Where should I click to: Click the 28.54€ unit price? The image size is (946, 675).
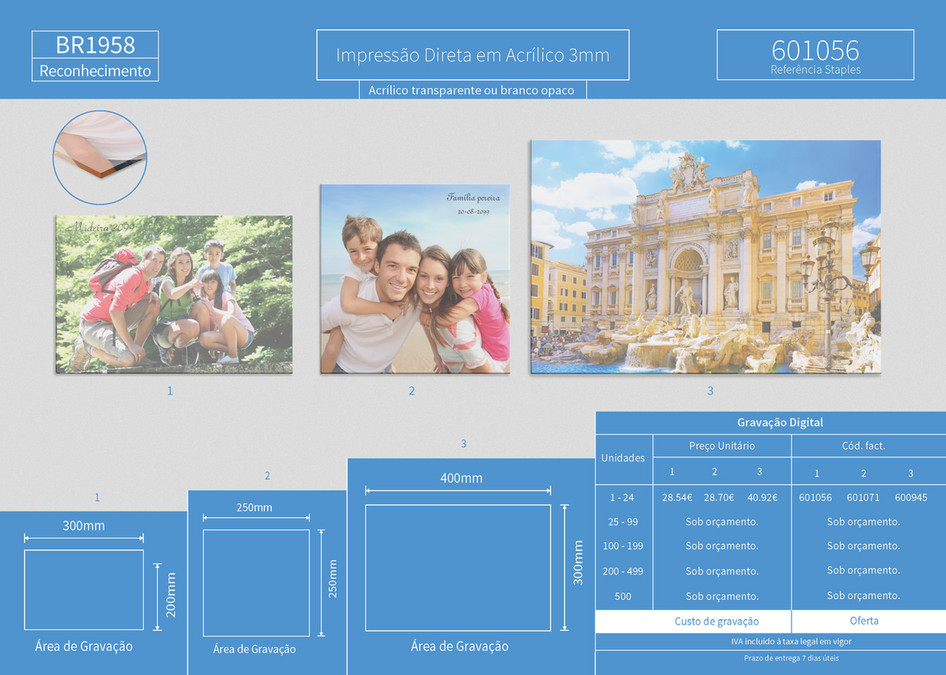(x=677, y=497)
